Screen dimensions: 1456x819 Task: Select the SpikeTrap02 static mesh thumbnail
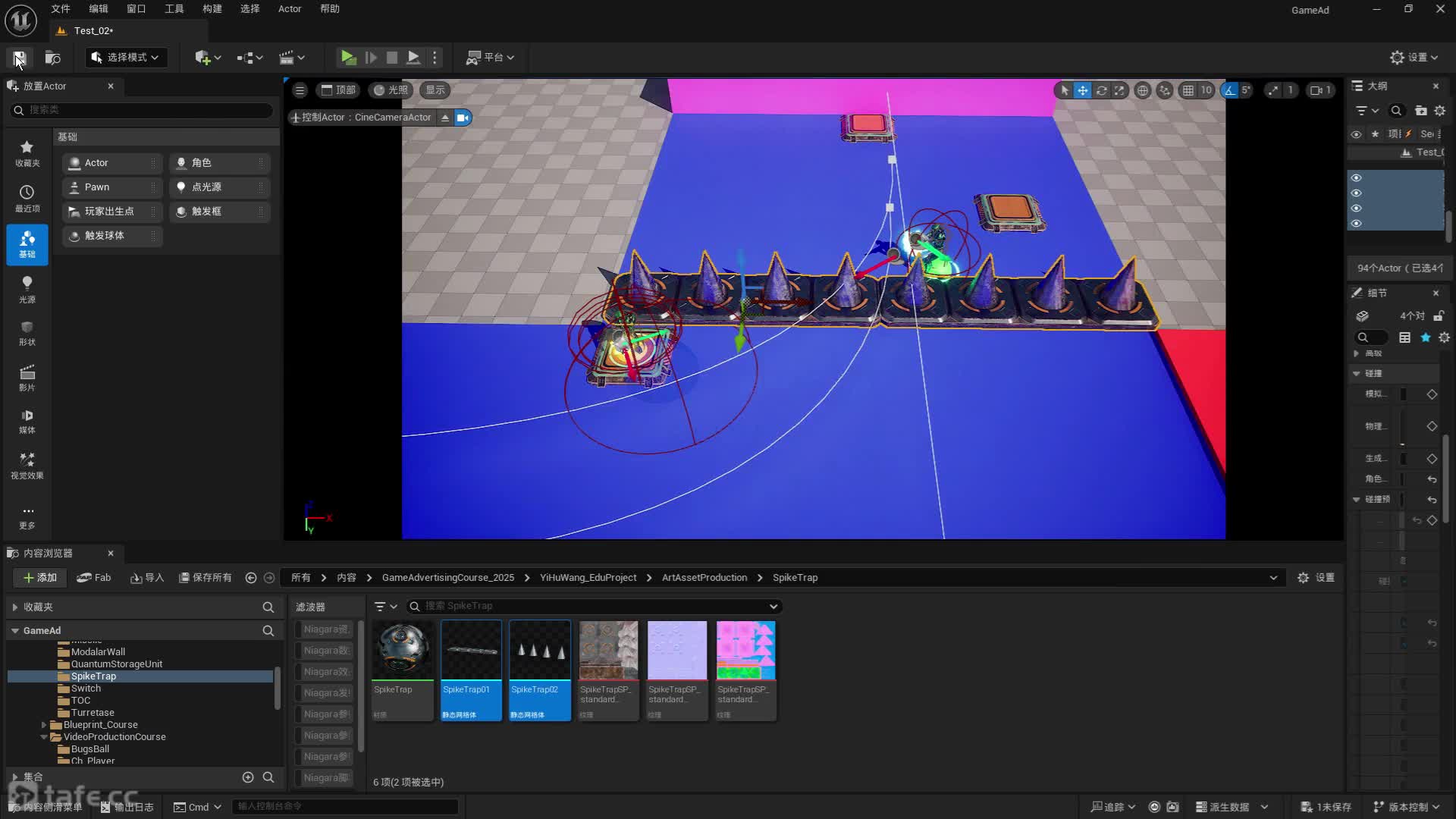point(539,651)
